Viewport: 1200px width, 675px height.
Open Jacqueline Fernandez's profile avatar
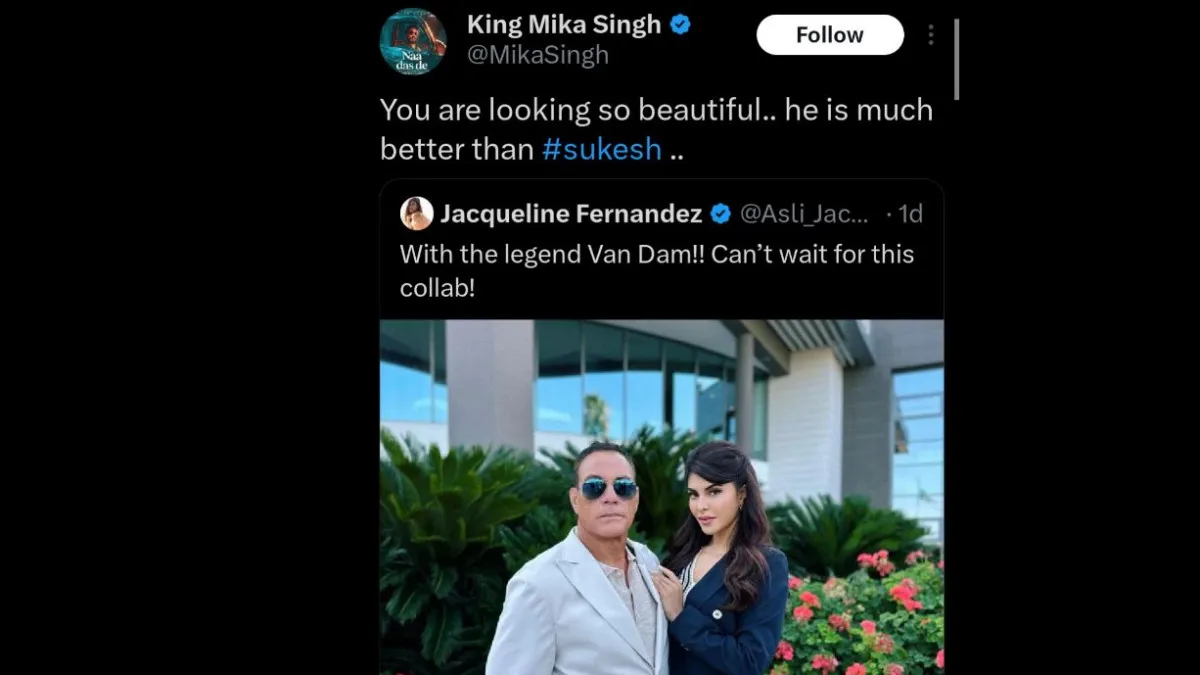point(418,212)
